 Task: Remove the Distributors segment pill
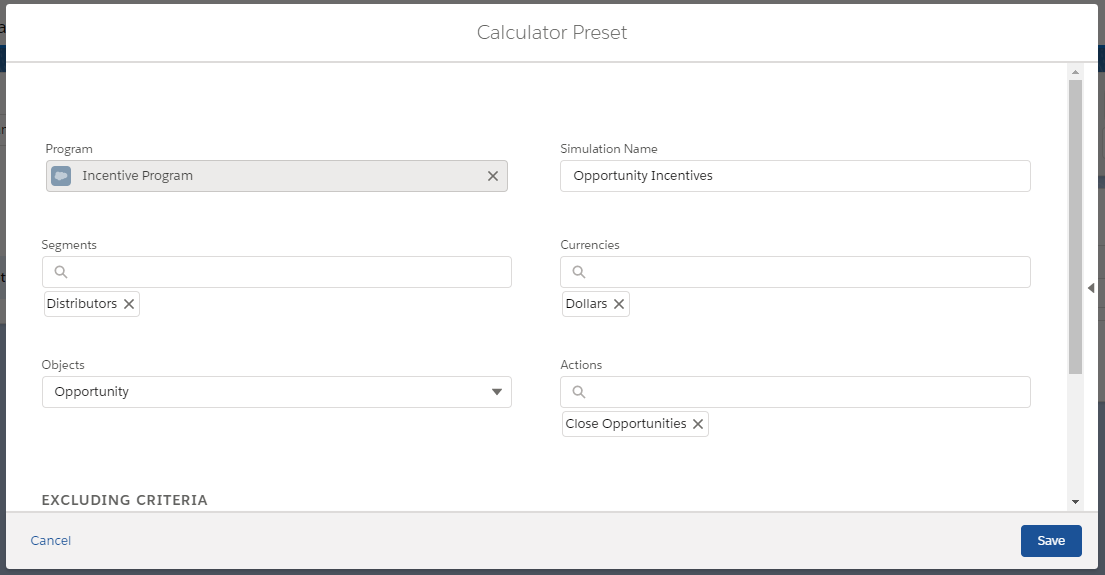[129, 304]
